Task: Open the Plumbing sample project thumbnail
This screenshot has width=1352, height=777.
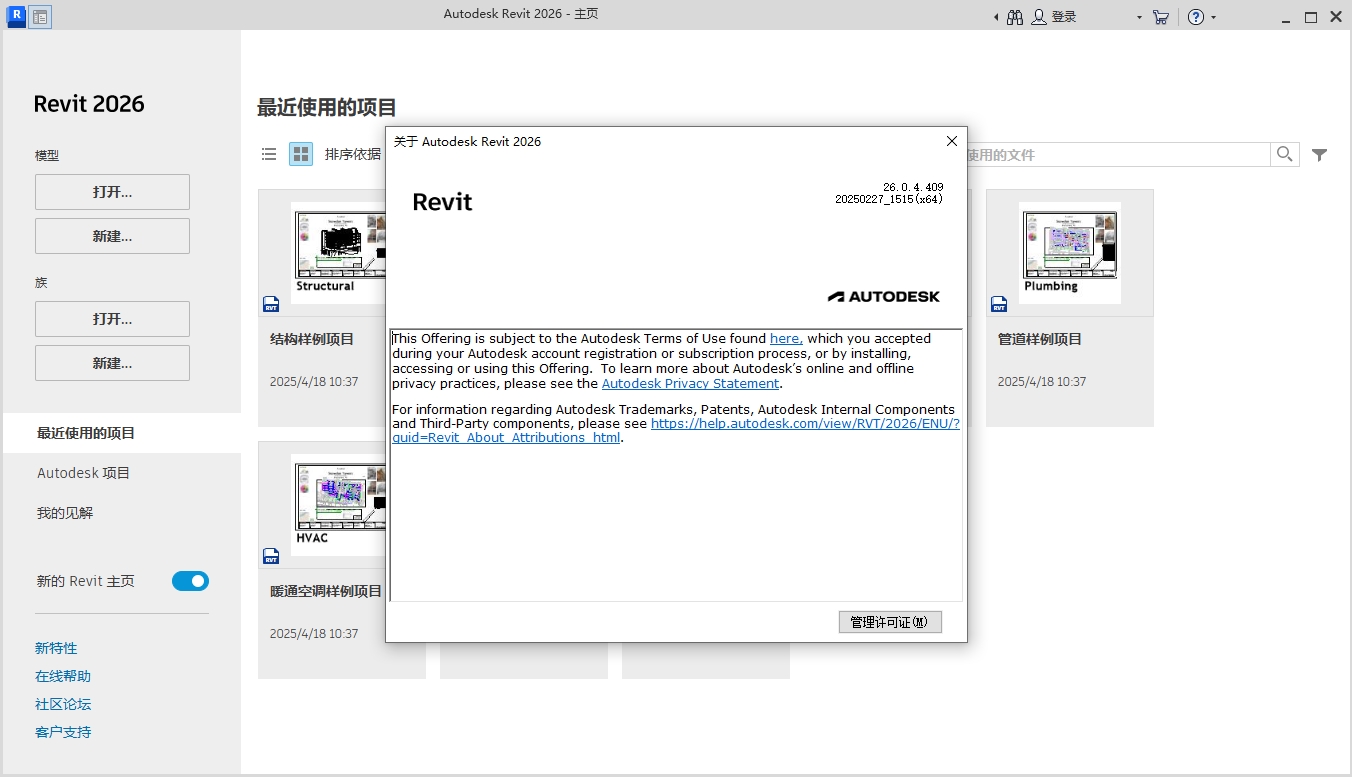Action: 1070,252
